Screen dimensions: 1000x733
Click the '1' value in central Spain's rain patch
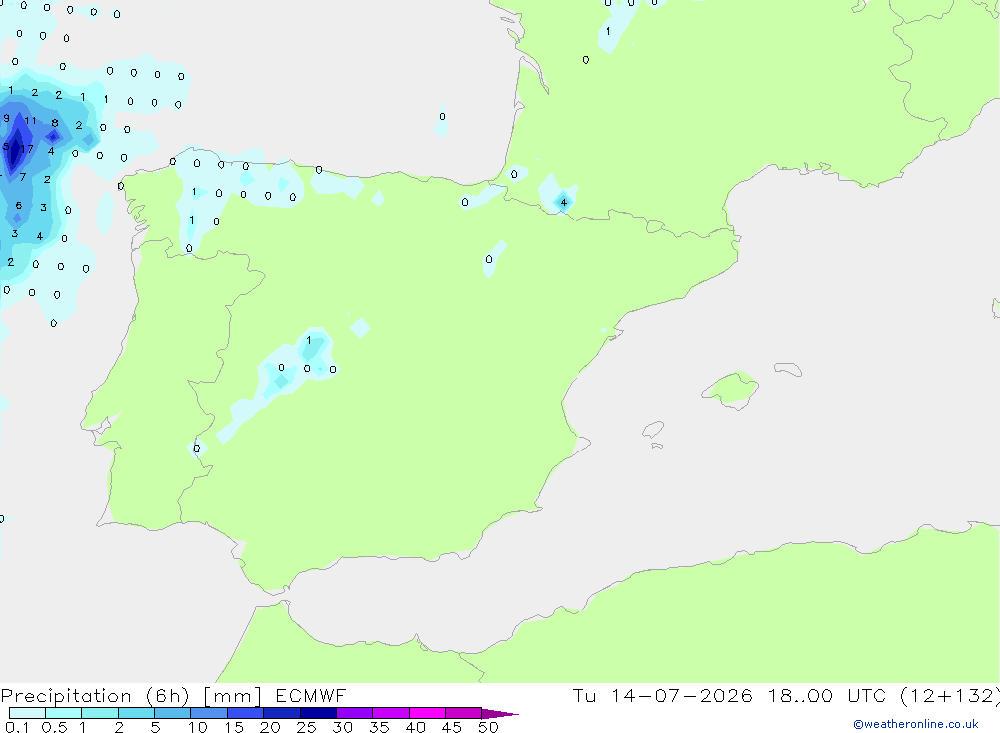point(309,340)
